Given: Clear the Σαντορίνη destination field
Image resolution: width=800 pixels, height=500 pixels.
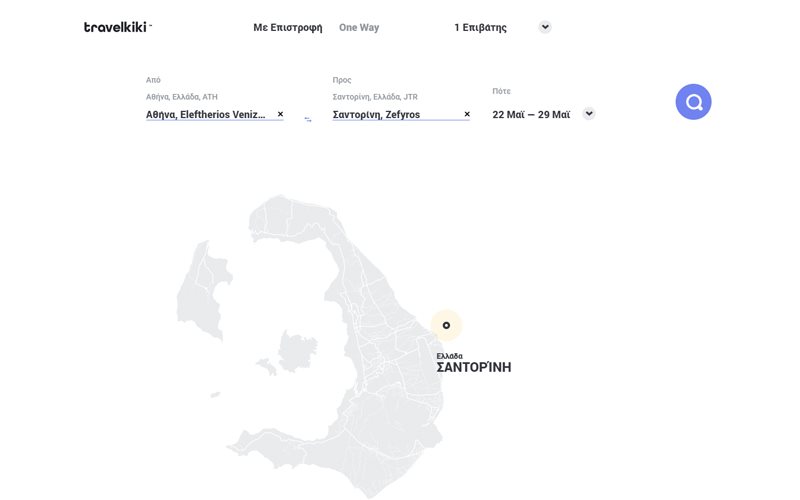Looking at the screenshot, I should pos(467,114).
